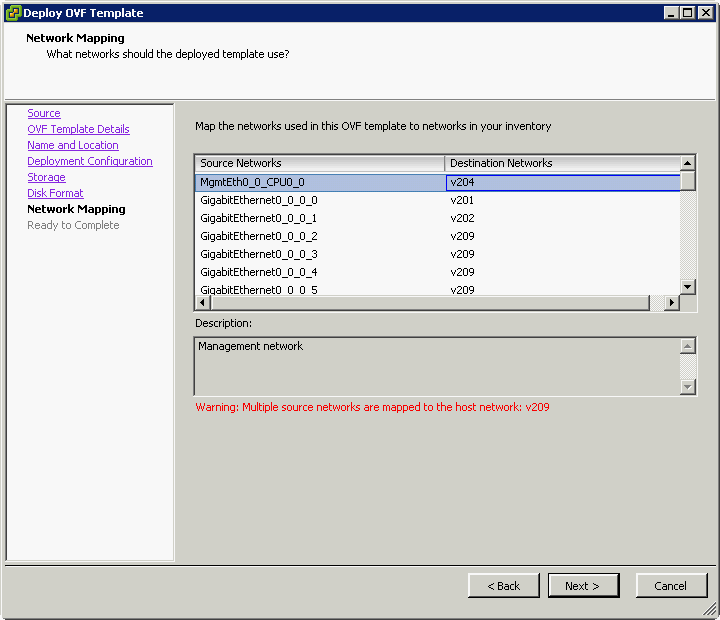Click the Back button
The image size is (720, 620).
pyautogui.click(x=504, y=586)
